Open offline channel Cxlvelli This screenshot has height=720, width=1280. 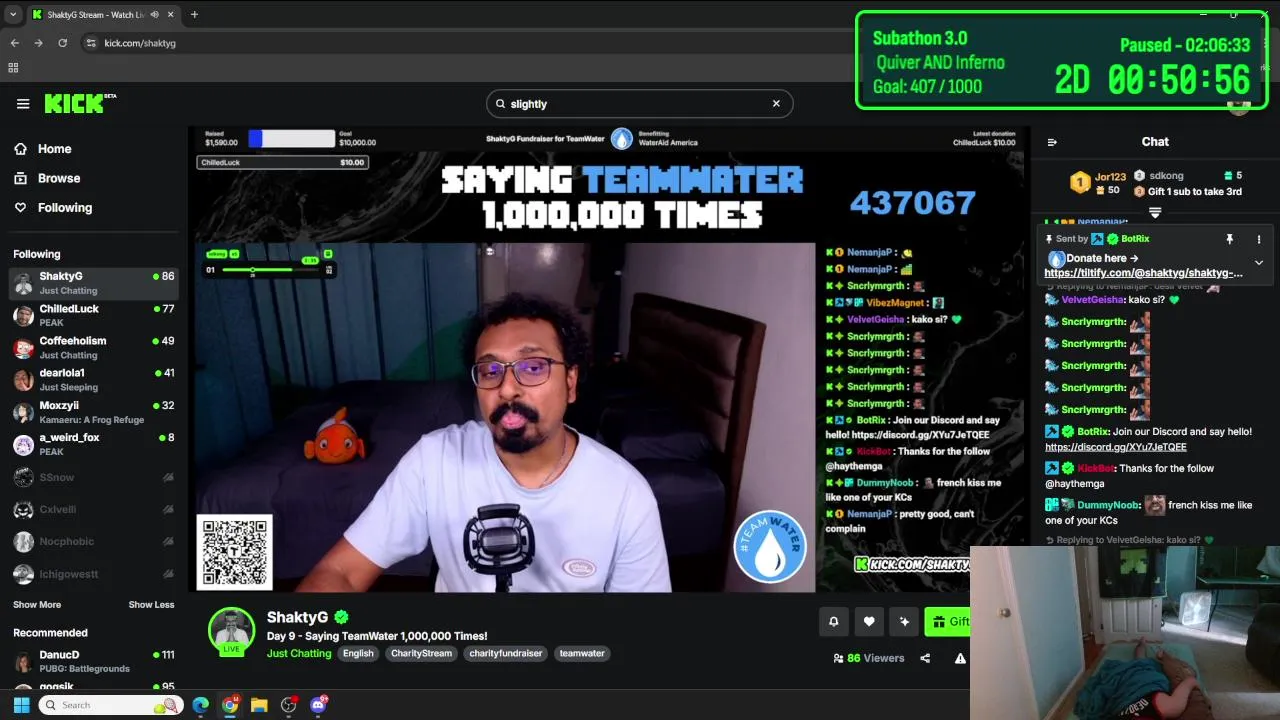(x=94, y=510)
